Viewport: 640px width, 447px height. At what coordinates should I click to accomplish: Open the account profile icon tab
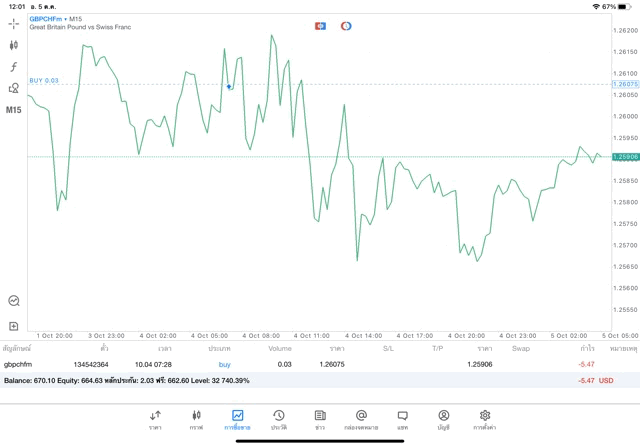click(x=443, y=419)
